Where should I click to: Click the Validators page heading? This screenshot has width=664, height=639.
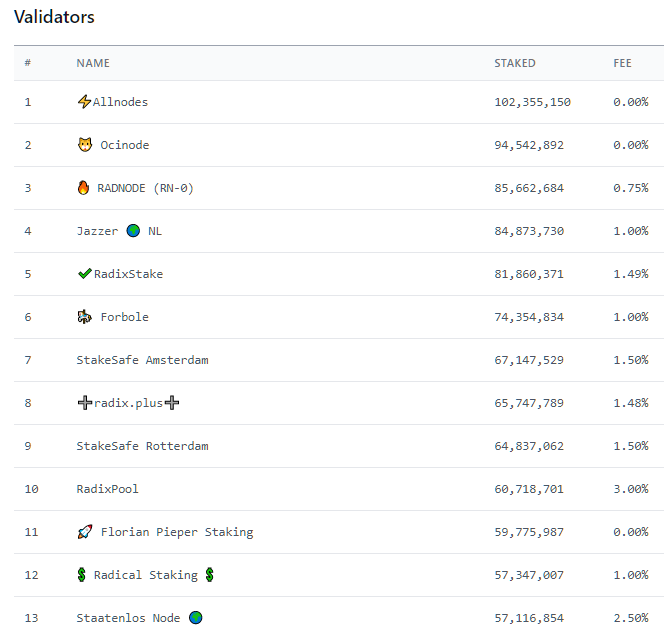(x=54, y=17)
